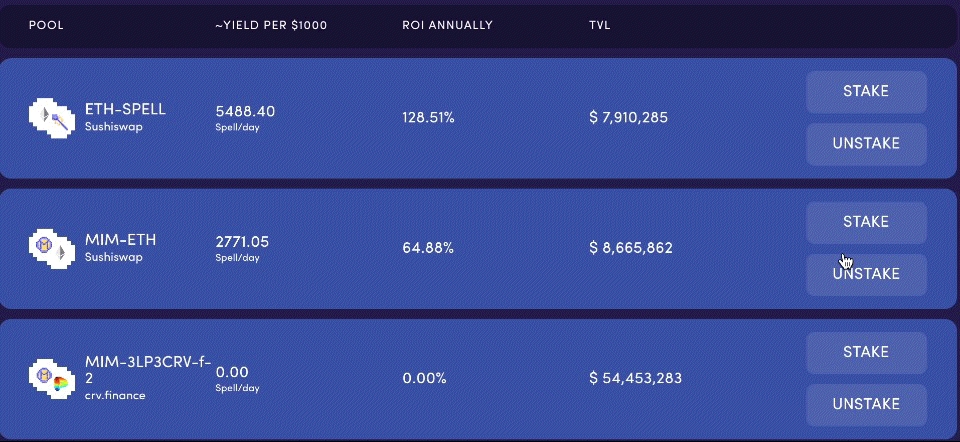This screenshot has width=960, height=442.
Task: Click the crv.finance label
Action: [115, 396]
